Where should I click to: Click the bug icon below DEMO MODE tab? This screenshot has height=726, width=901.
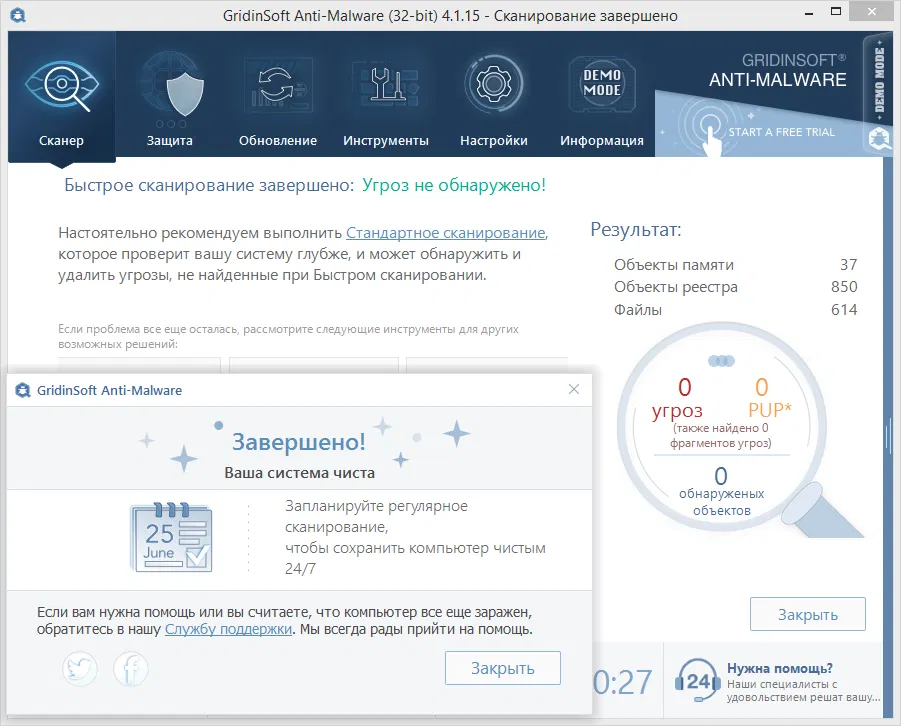pos(879,139)
